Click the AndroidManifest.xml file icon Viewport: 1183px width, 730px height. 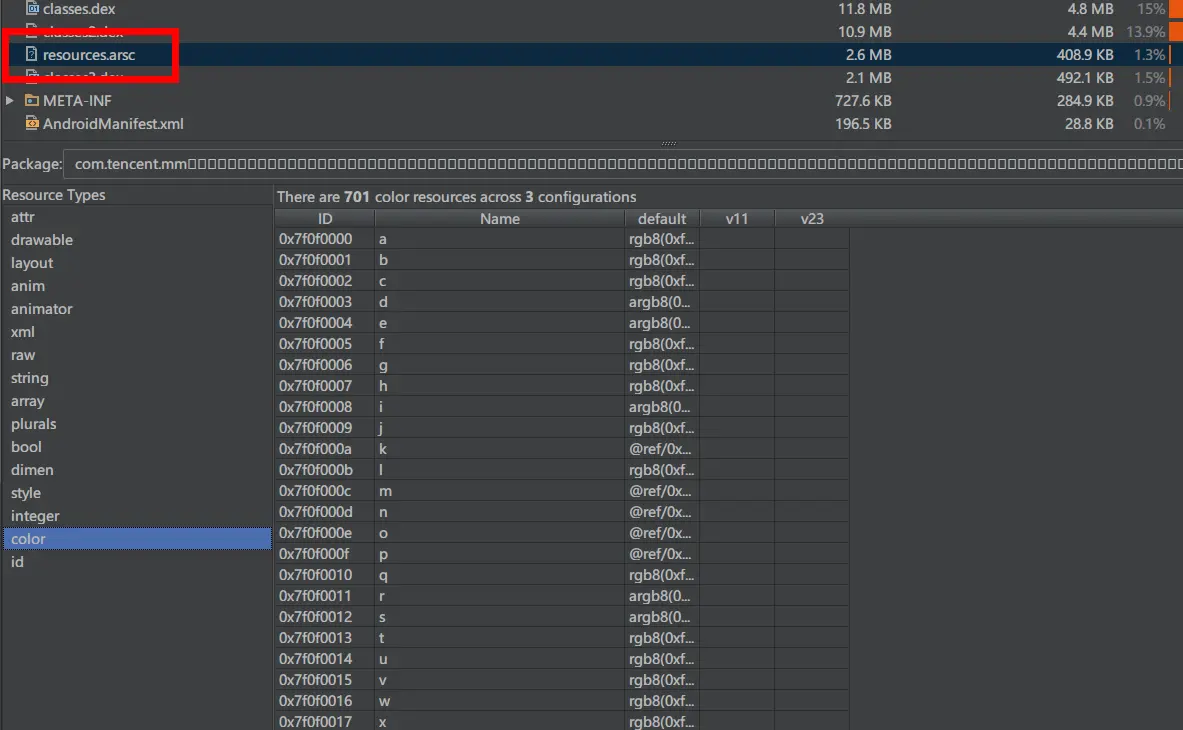click(32, 123)
